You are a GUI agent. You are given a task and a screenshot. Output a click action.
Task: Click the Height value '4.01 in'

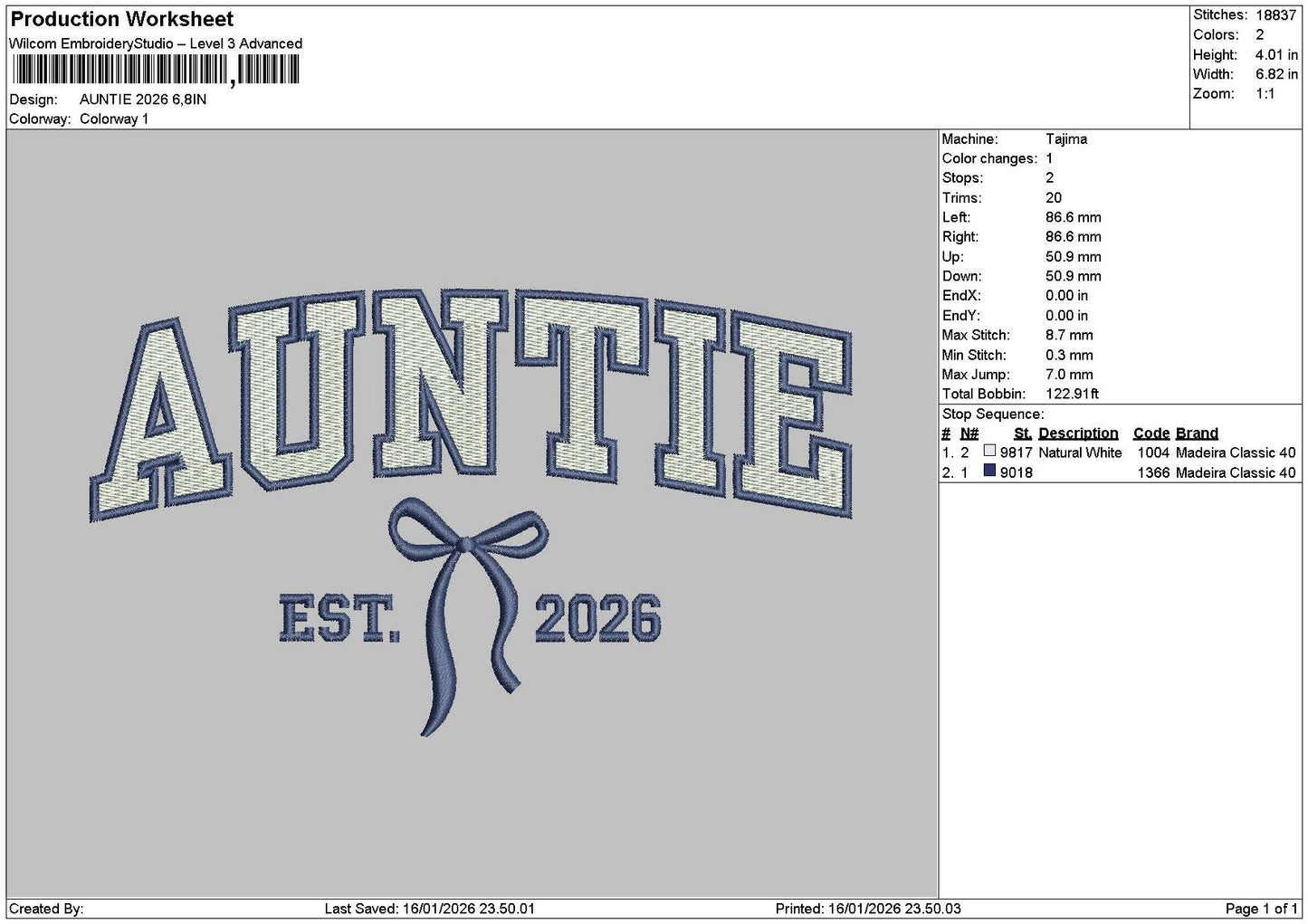pyautogui.click(x=1276, y=55)
